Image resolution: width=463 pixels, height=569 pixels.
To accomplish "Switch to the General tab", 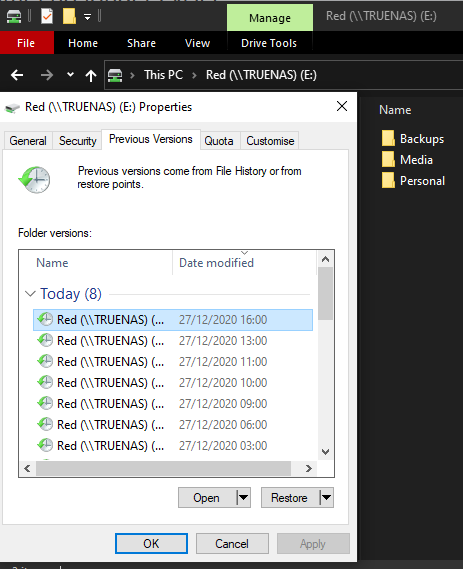I will 28,141.
